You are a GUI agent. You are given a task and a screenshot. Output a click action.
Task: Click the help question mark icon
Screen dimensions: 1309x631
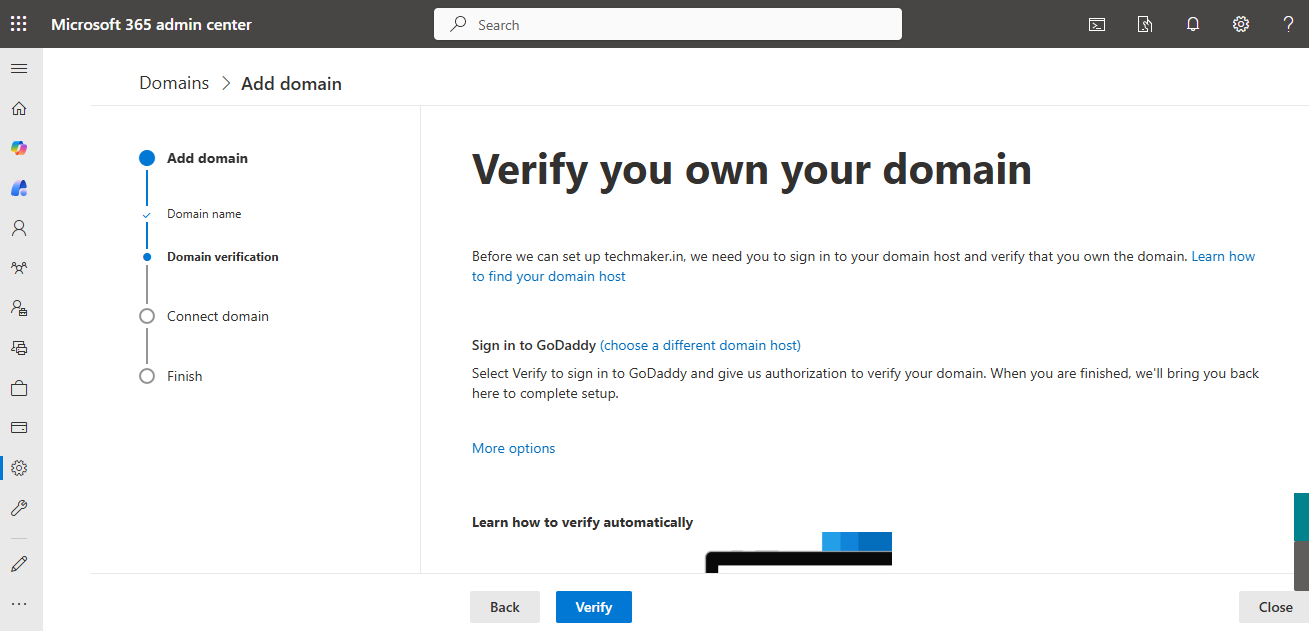coord(1288,25)
